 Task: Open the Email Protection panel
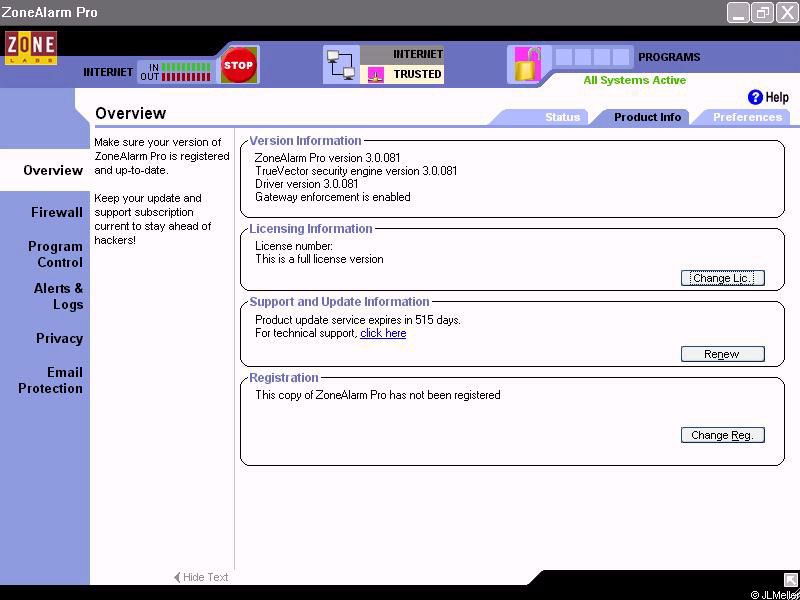(50, 380)
